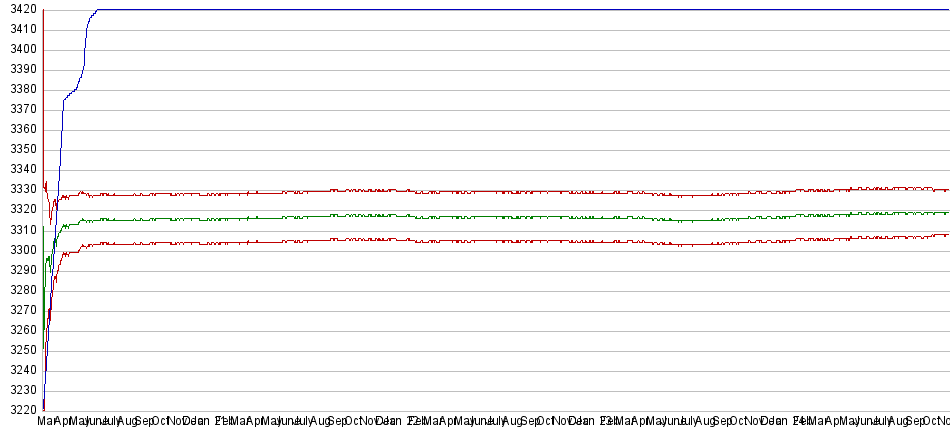Click the upper red line near 3330
Screen dimensions: 950x435
click(500, 191)
